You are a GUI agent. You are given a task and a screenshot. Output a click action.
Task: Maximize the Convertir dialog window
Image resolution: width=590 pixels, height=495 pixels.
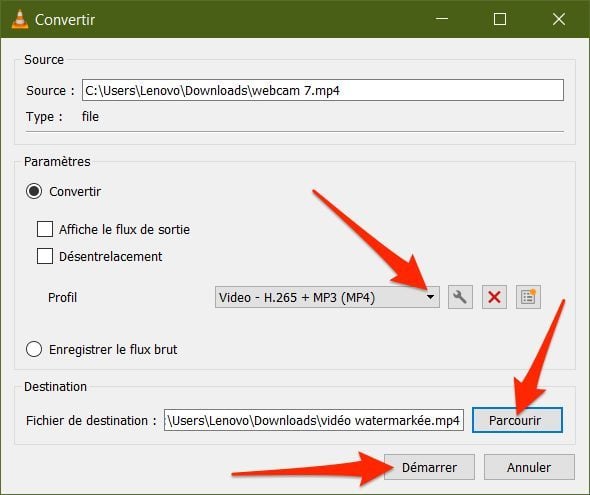500,19
